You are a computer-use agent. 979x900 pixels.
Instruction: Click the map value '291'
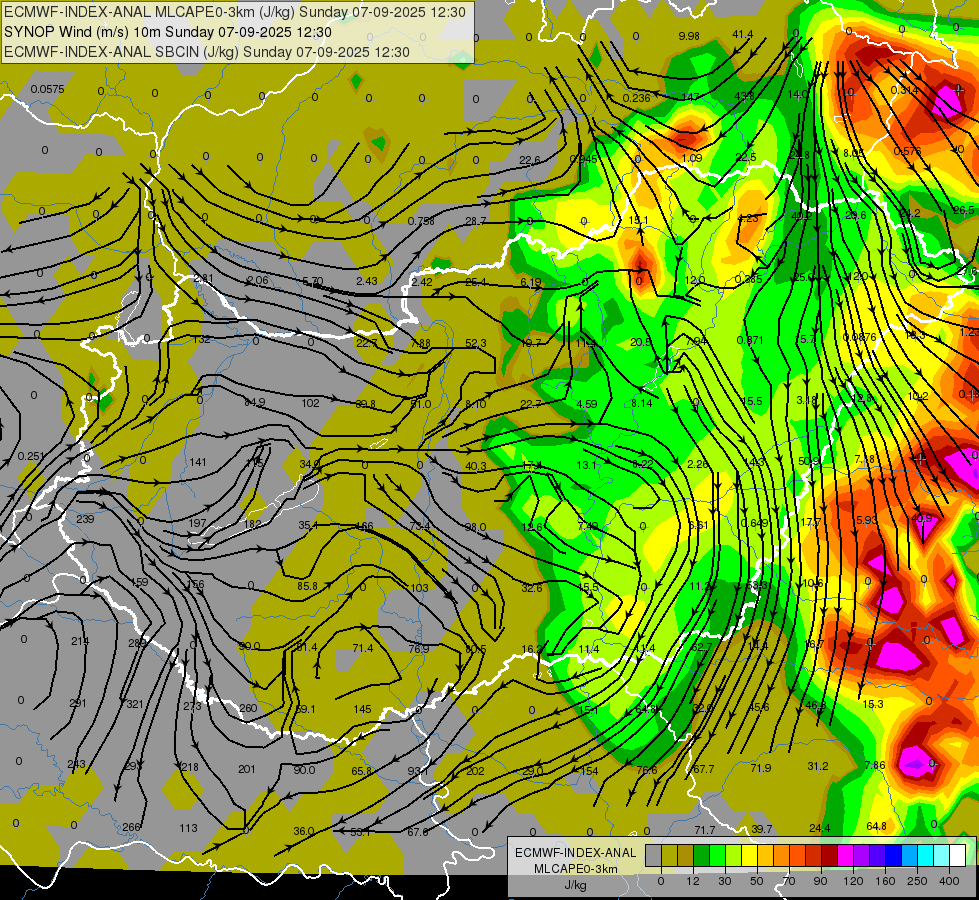(x=78, y=703)
